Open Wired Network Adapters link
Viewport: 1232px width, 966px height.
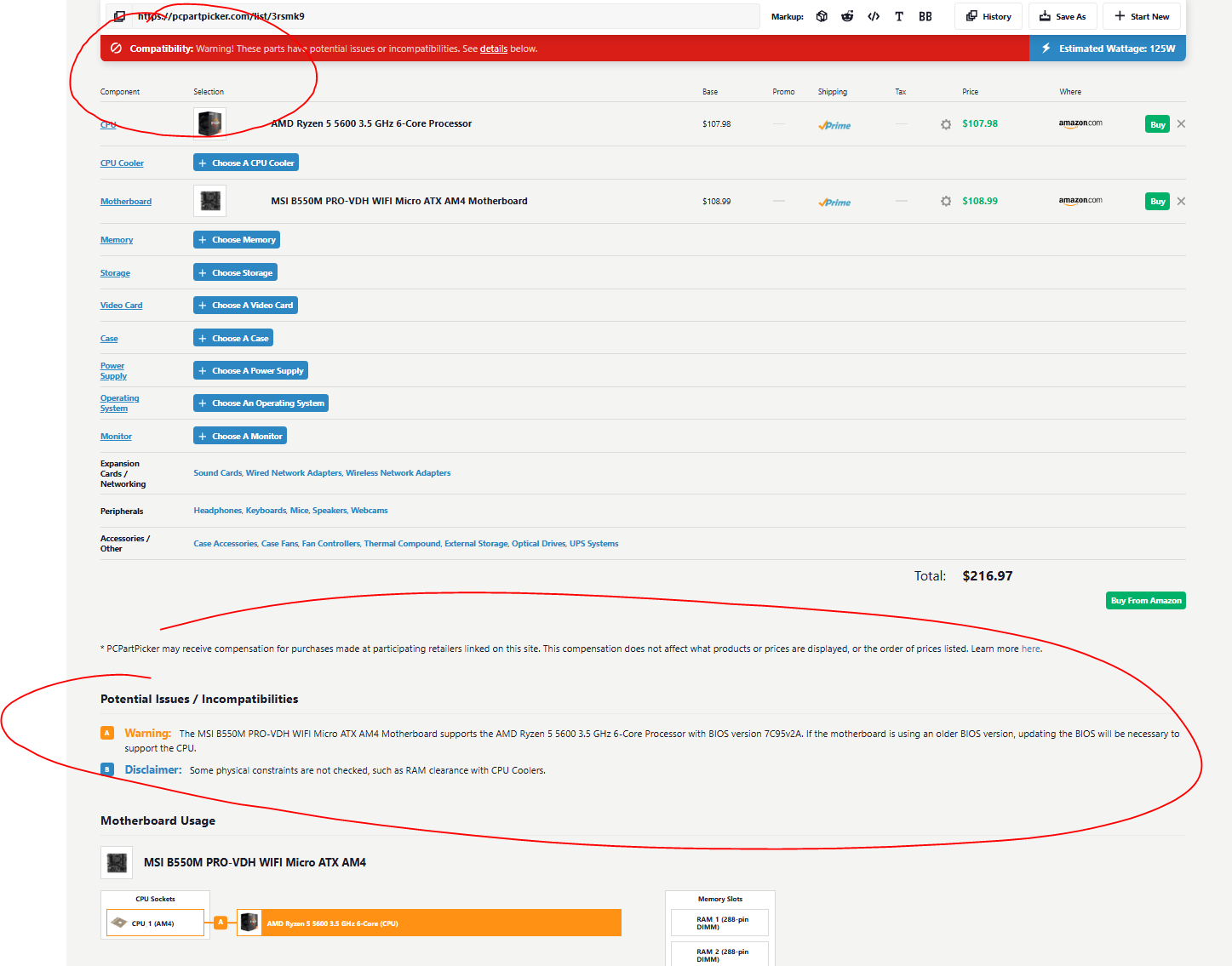(x=294, y=473)
